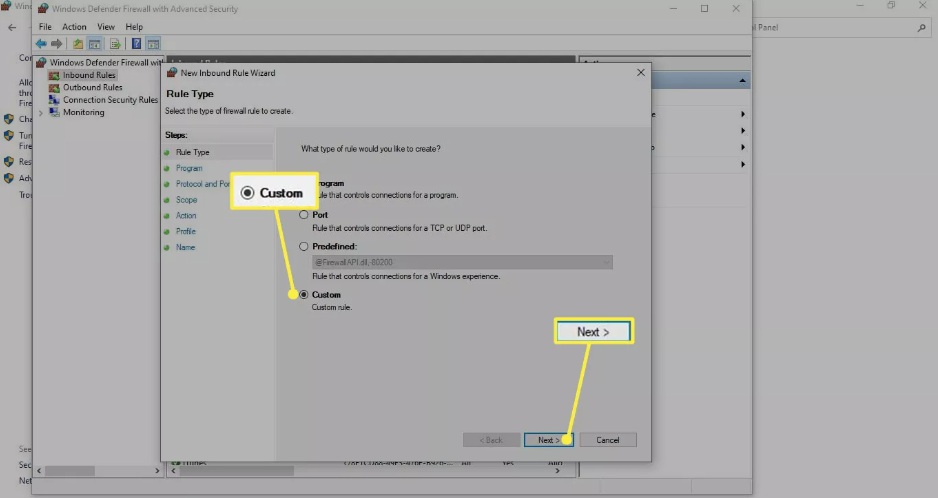Click console tree scrollbar right arrow

pos(157,471)
